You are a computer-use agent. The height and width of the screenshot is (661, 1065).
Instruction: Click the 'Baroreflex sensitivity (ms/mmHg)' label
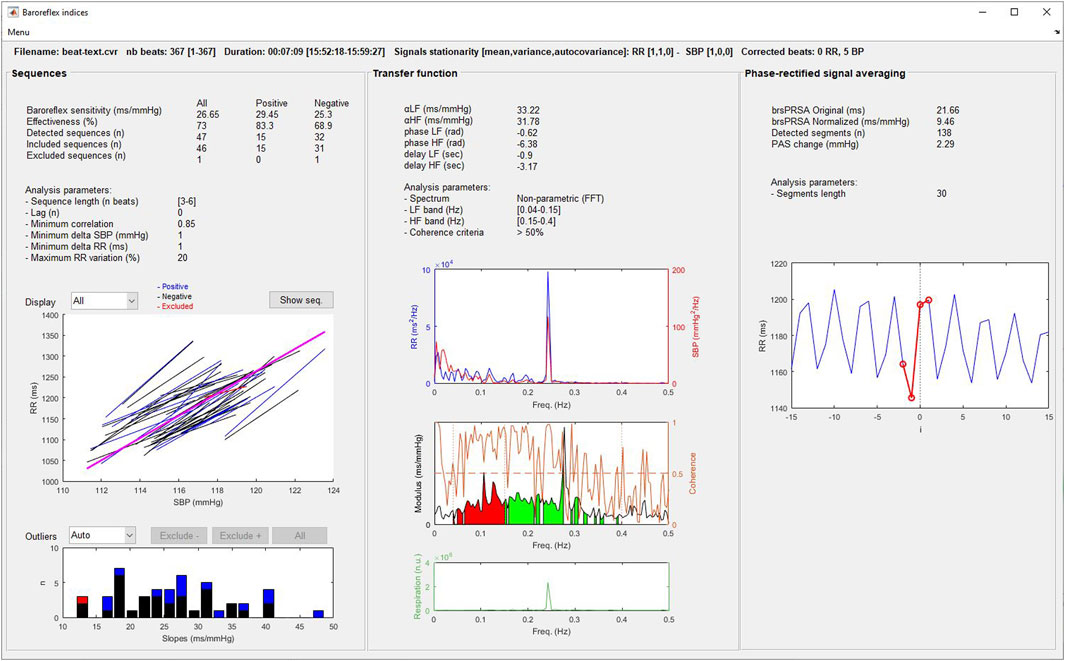94,110
